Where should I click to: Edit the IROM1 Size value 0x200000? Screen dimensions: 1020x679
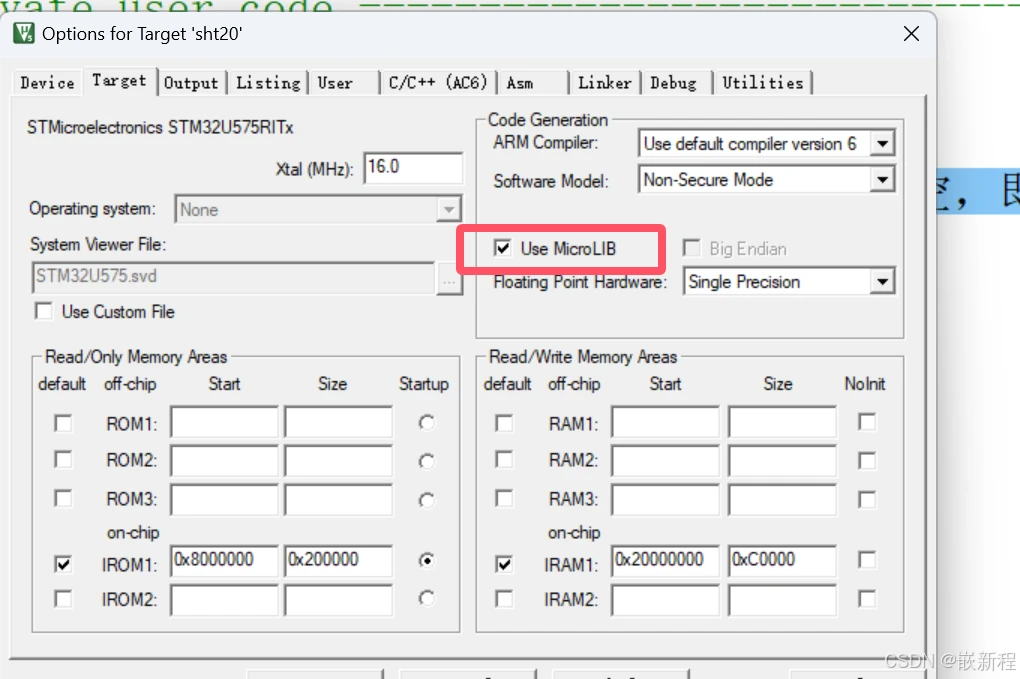click(338, 561)
